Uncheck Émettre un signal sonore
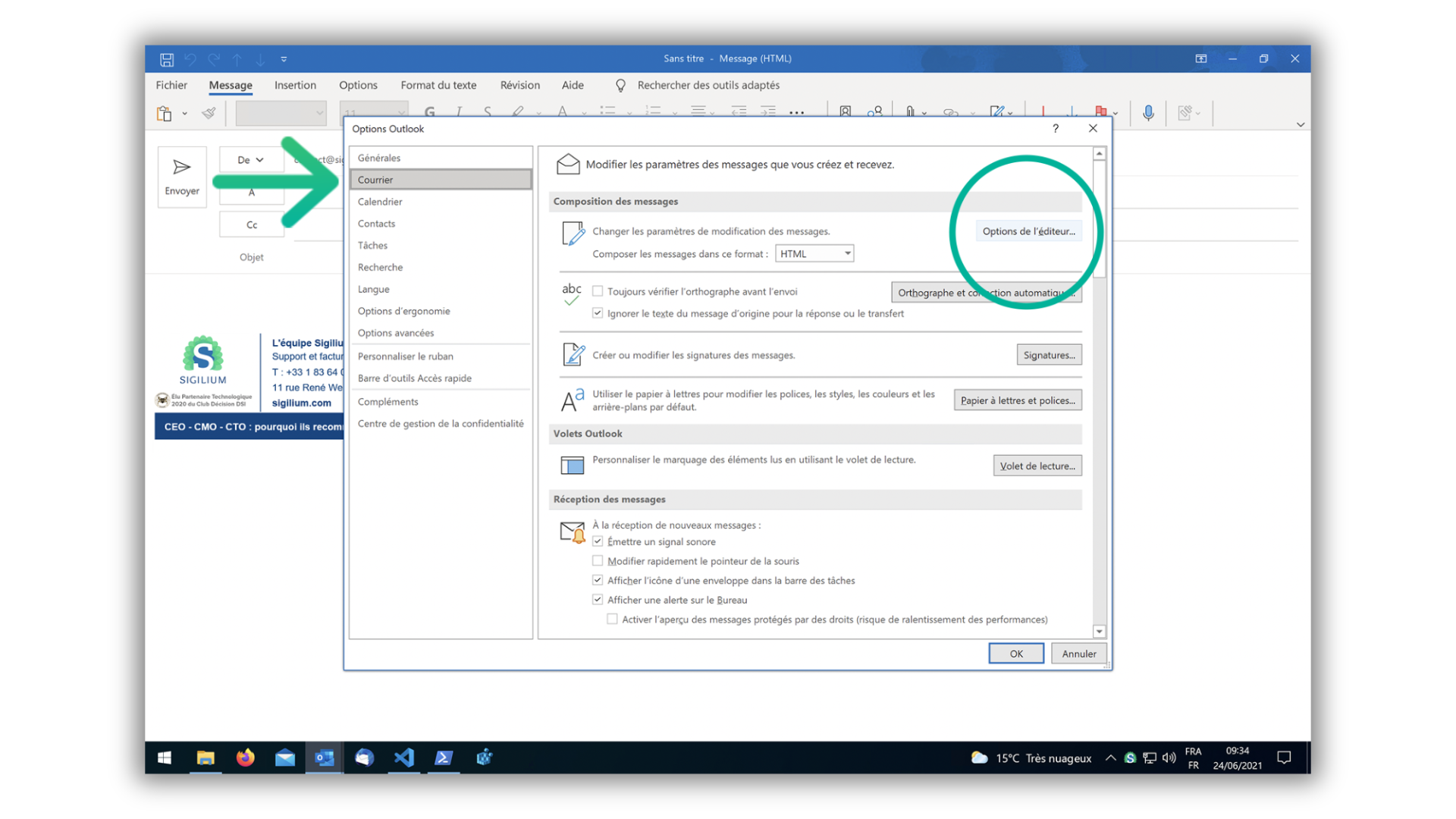Image resolution: width=1456 pixels, height=819 pixels. [x=598, y=541]
